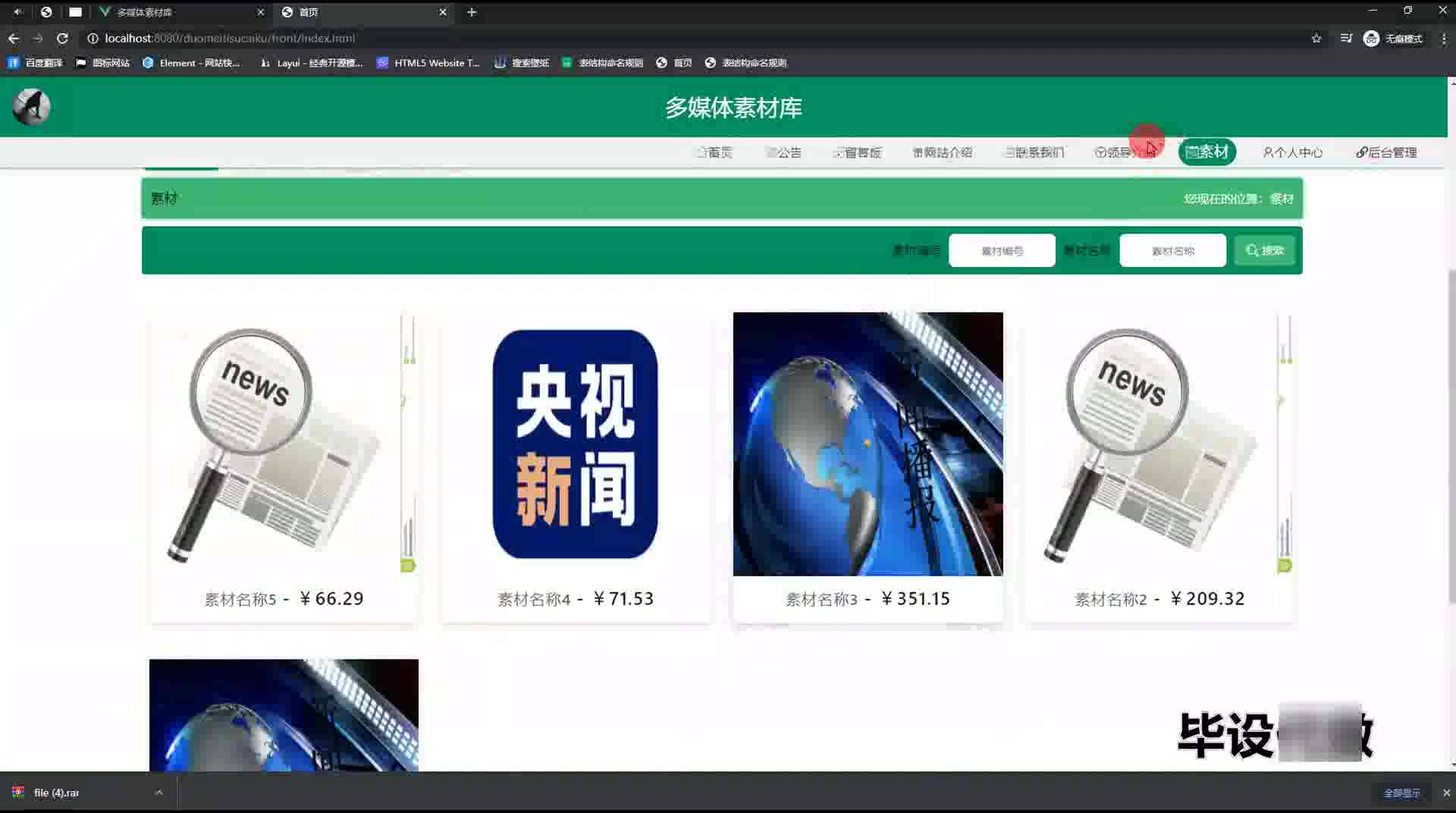This screenshot has width=1456, height=813.
Task: Click the 素材名称4 - ￥71.53 caption
Action: coord(576,599)
